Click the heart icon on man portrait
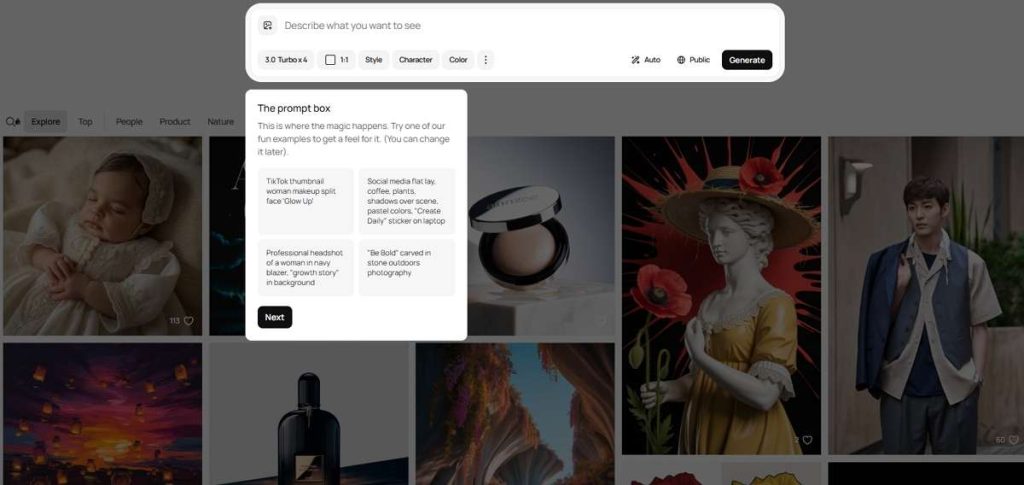The width and height of the screenshot is (1024, 485). tap(1013, 440)
